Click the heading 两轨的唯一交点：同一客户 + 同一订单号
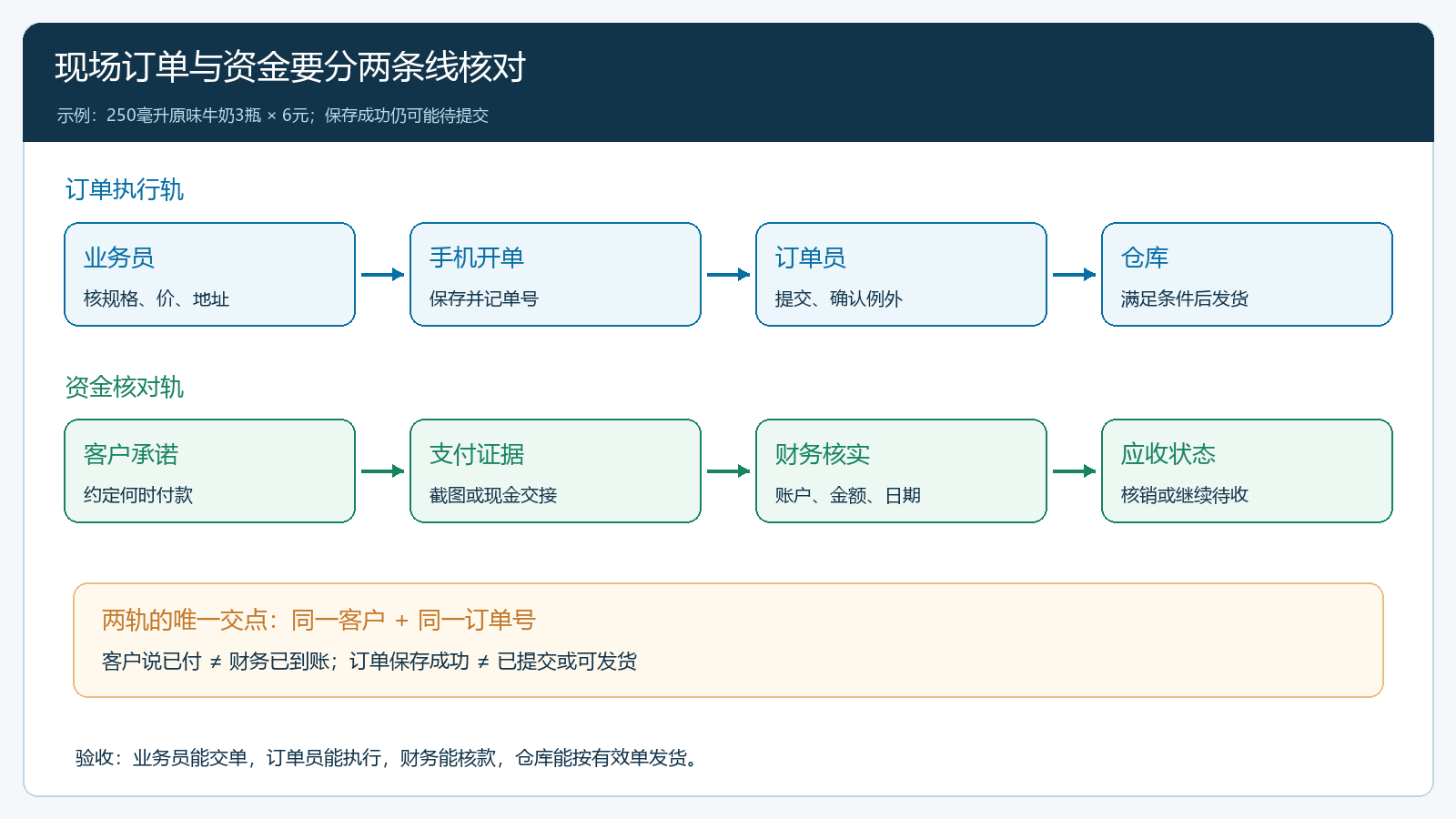1456x819 pixels. (x=318, y=620)
